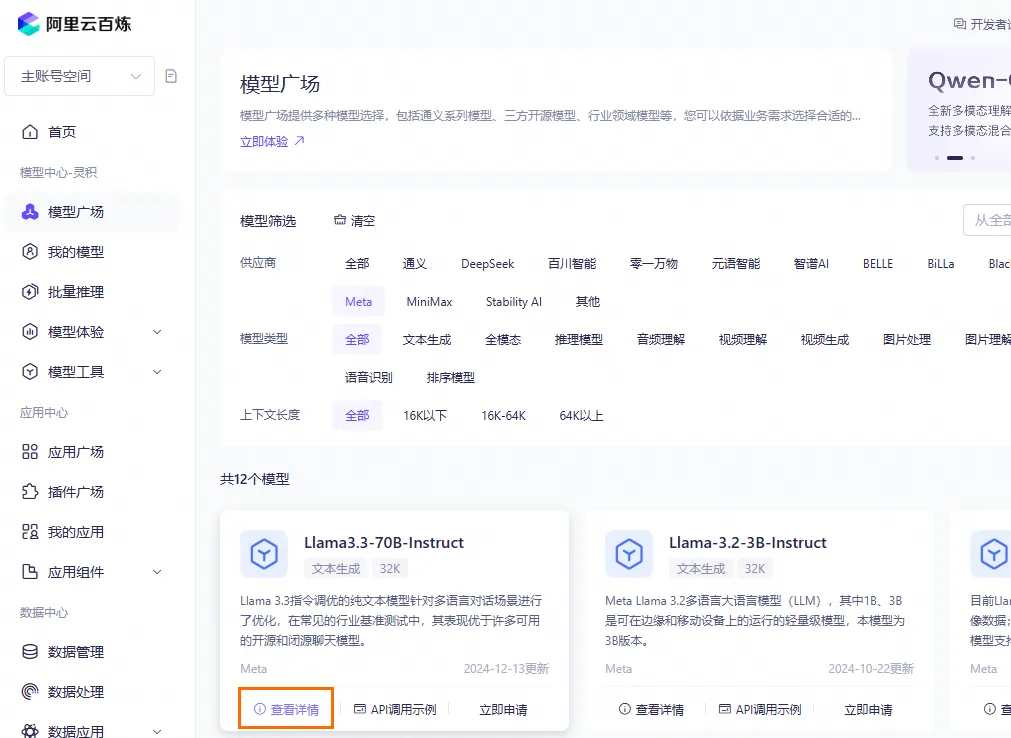1011x738 pixels.
Task: Click the 插件广场 puzzle icon
Action: 30,492
